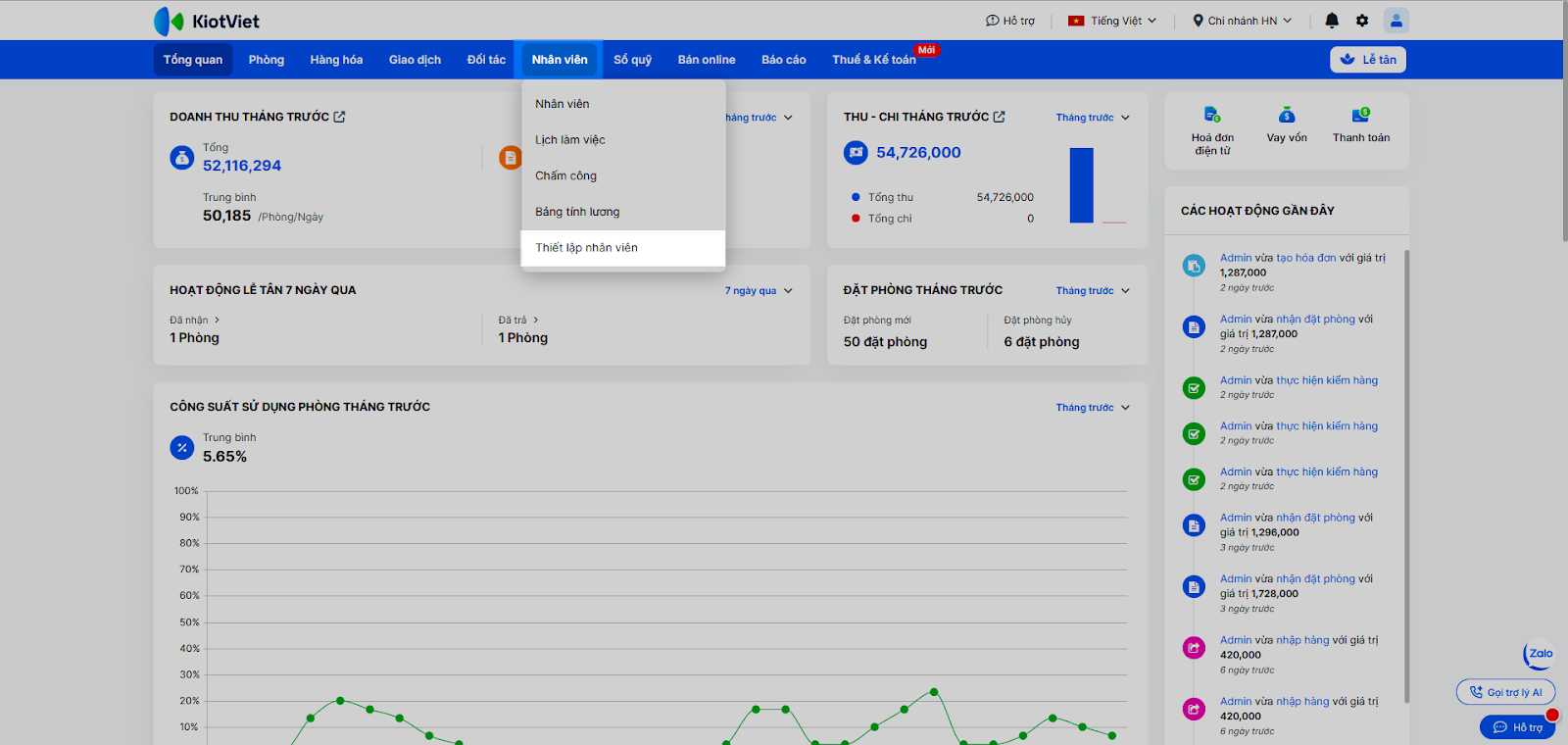Open the notifications bell
The image size is (1568, 745).
[1332, 21]
